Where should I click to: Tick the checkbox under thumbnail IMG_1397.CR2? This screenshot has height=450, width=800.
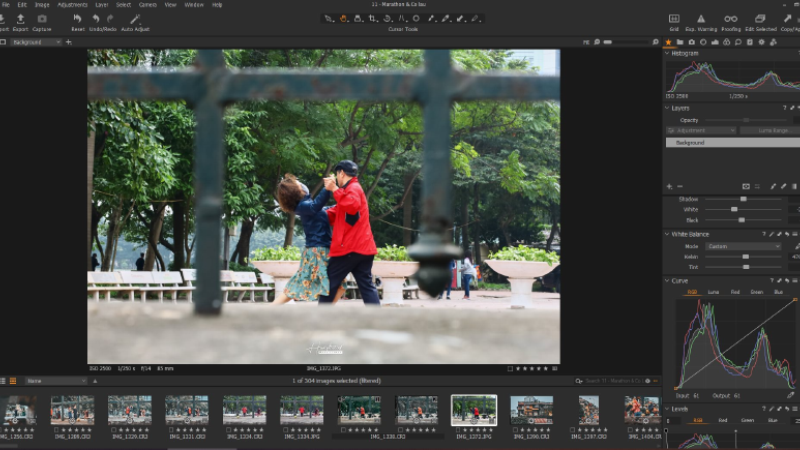(x=573, y=430)
